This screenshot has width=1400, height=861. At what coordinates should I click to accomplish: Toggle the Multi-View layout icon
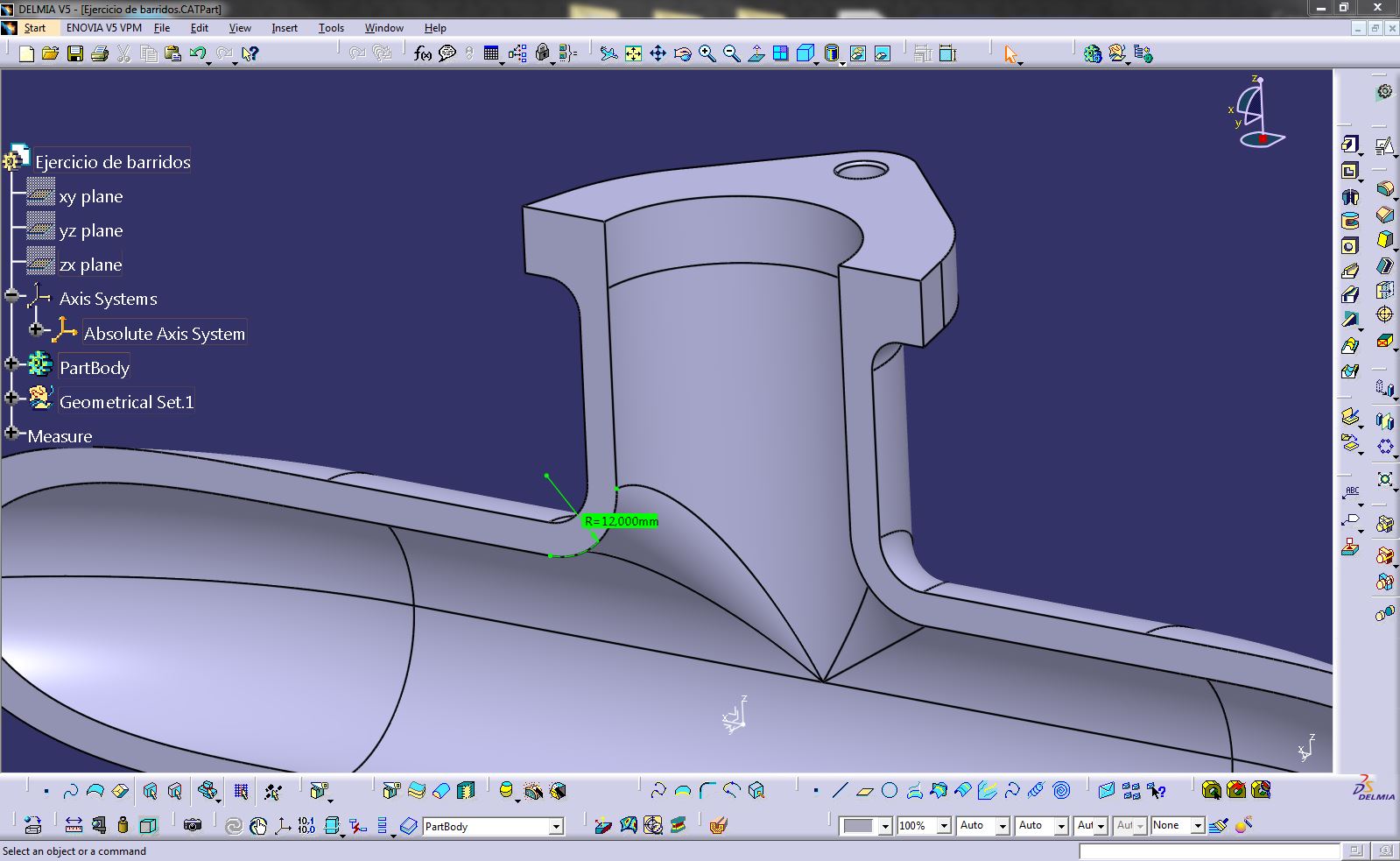click(780, 53)
